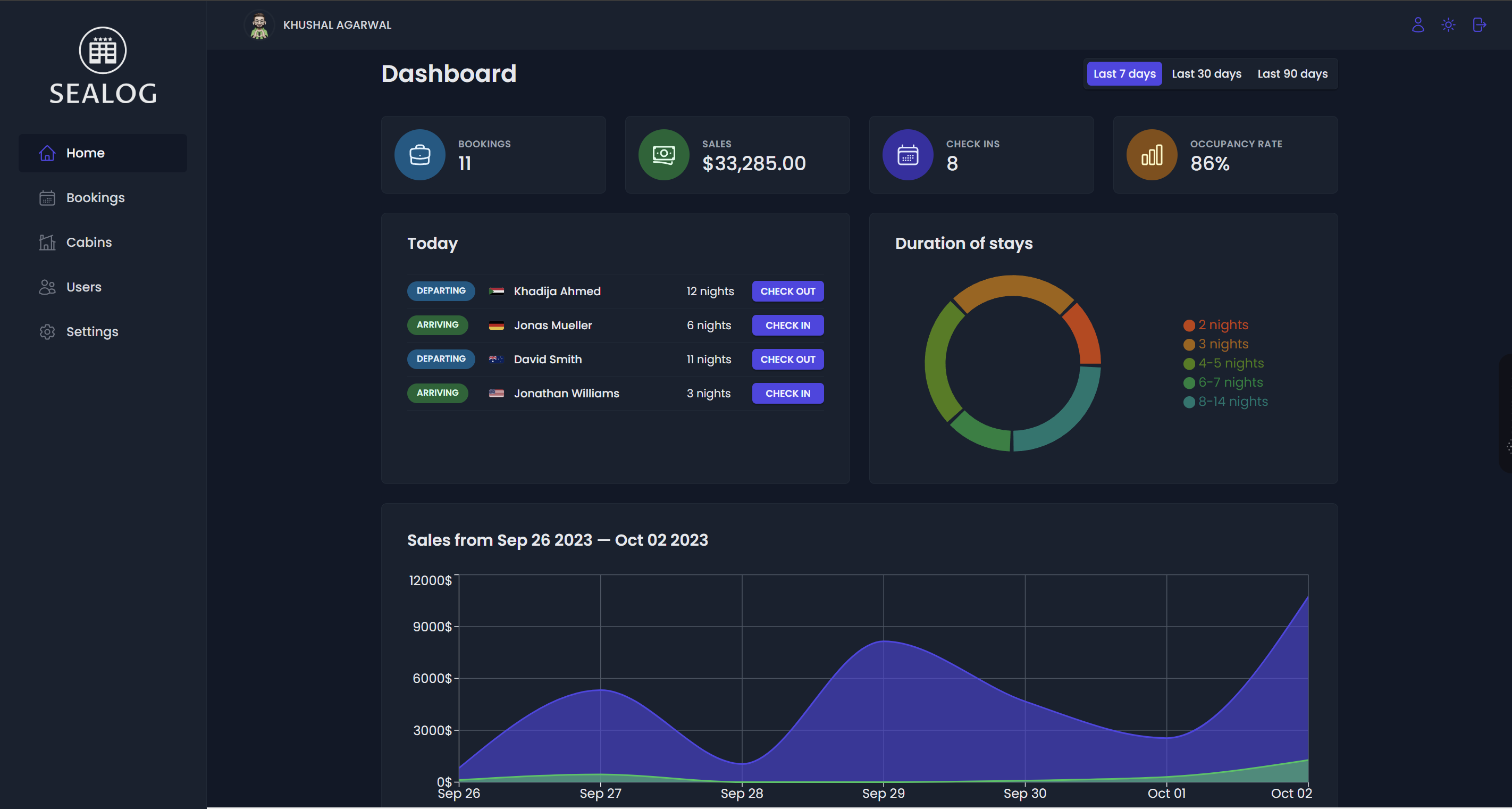
Task: Click Check In for Jonas Mueller
Action: (788, 325)
